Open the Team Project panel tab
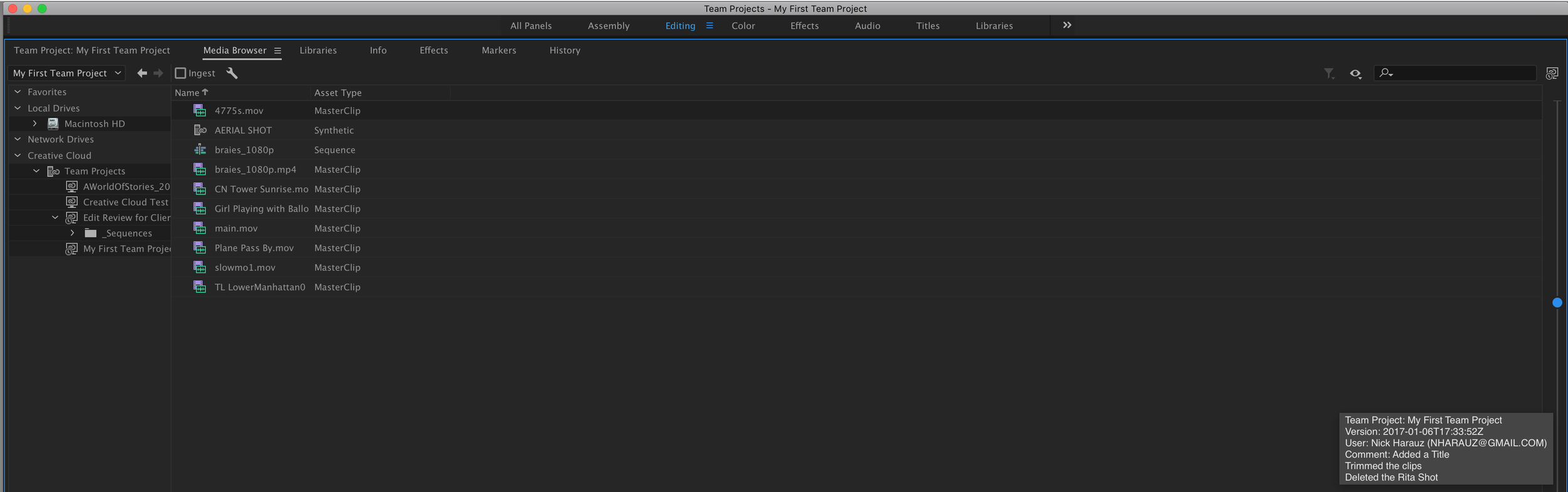Image resolution: width=1568 pixels, height=492 pixels. click(92, 50)
